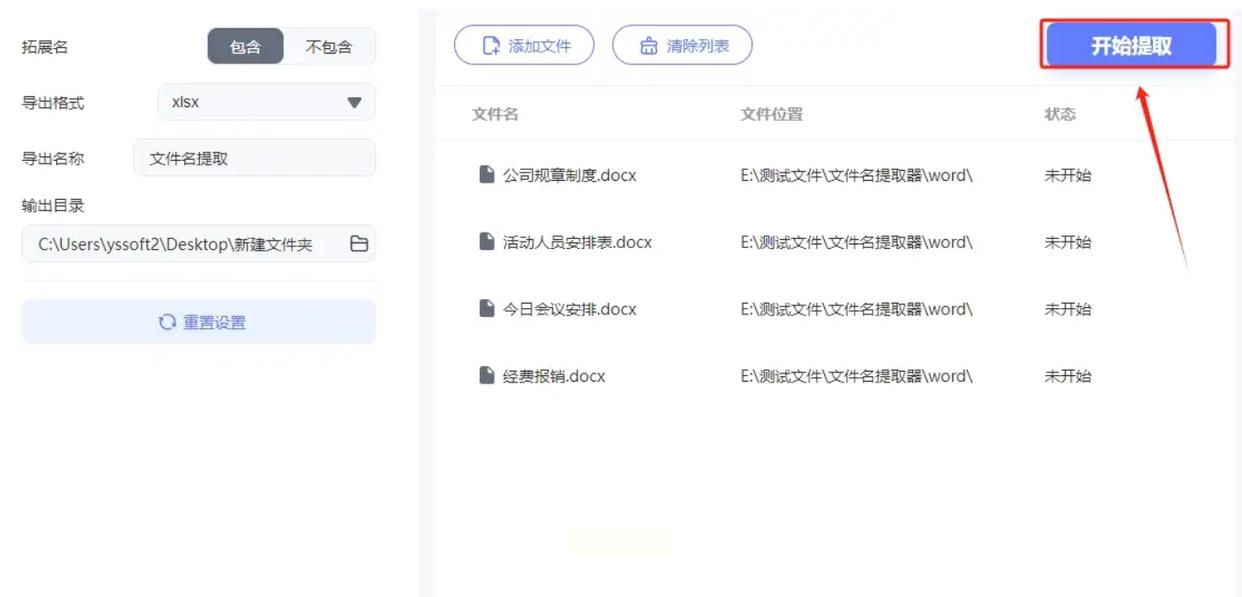The image size is (1242, 597).
Task: Click the dropdown arrow of 导出格式
Action: coord(354,102)
